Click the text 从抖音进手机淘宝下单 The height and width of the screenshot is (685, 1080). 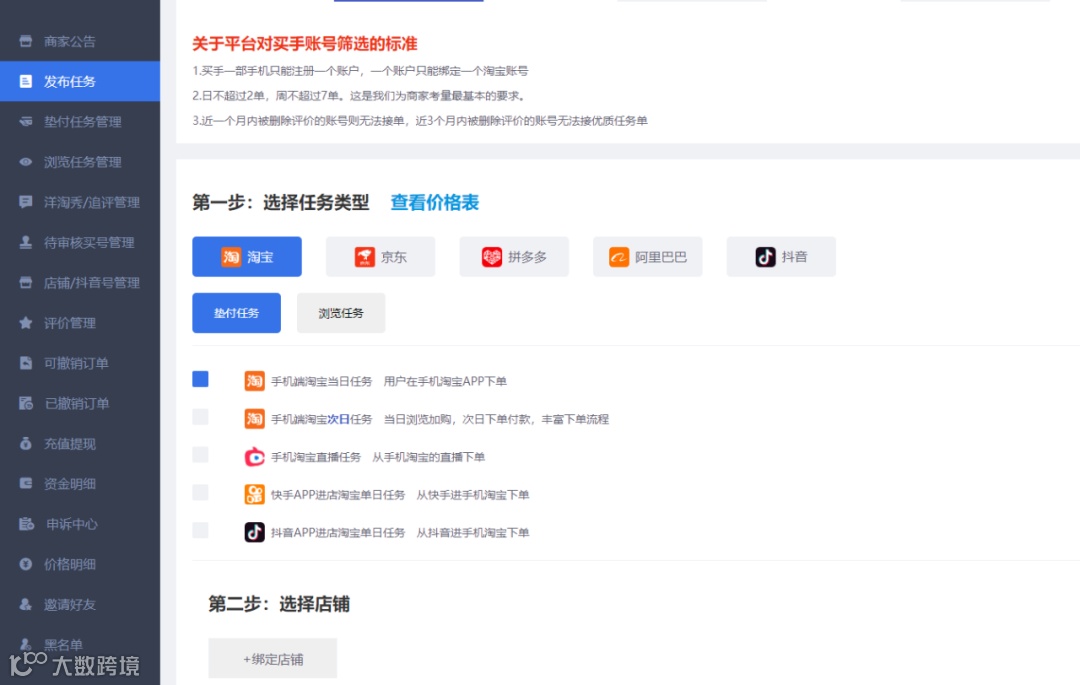[472, 533]
